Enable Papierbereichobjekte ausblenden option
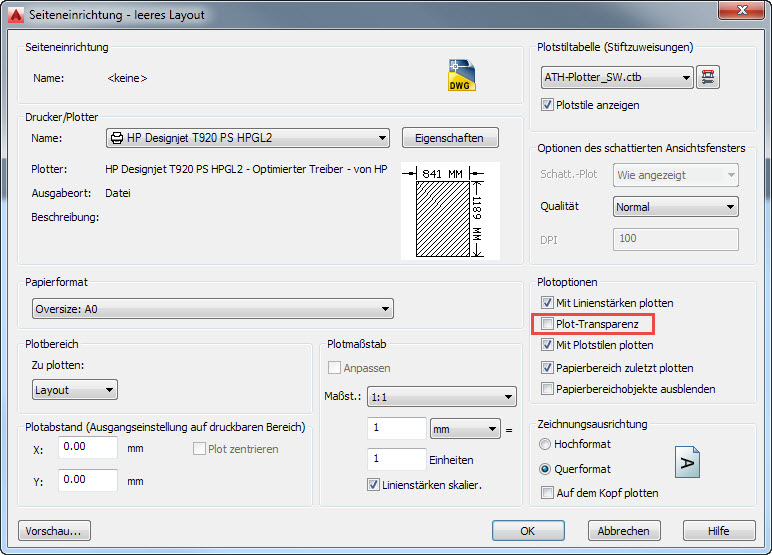Viewport: 772px width, 555px height. pos(547,389)
